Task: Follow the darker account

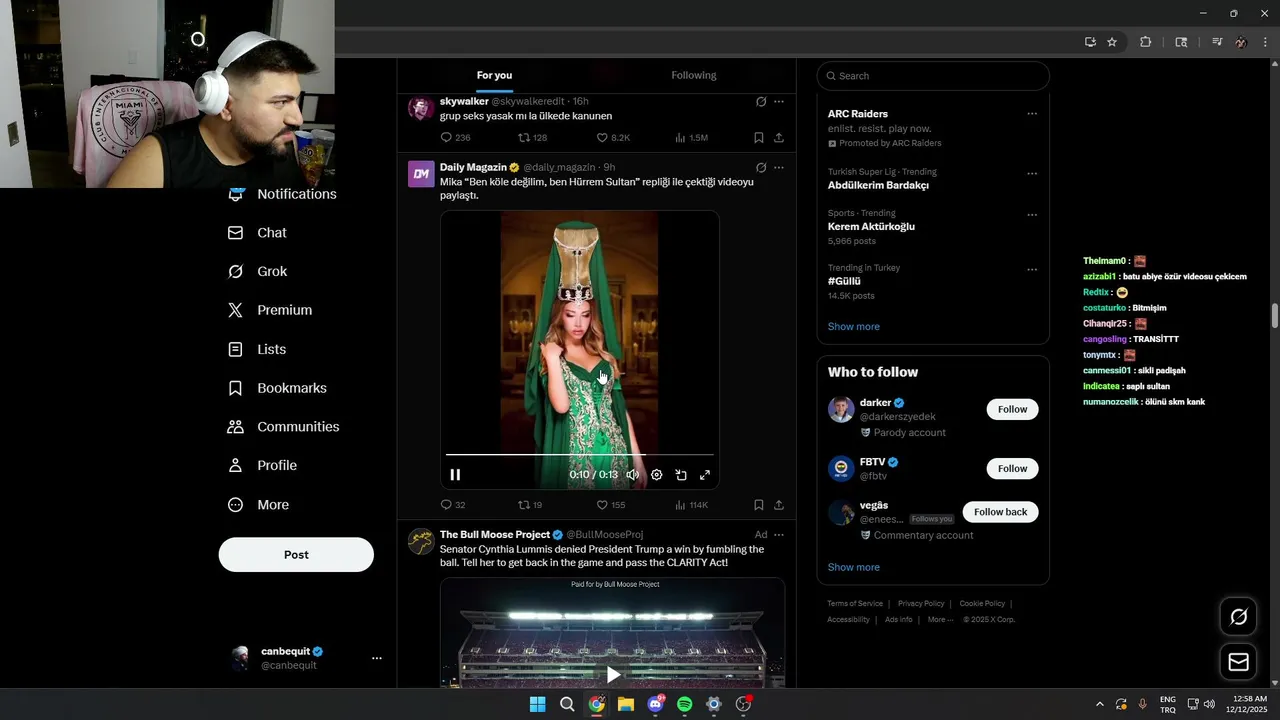Action: [x=1012, y=409]
